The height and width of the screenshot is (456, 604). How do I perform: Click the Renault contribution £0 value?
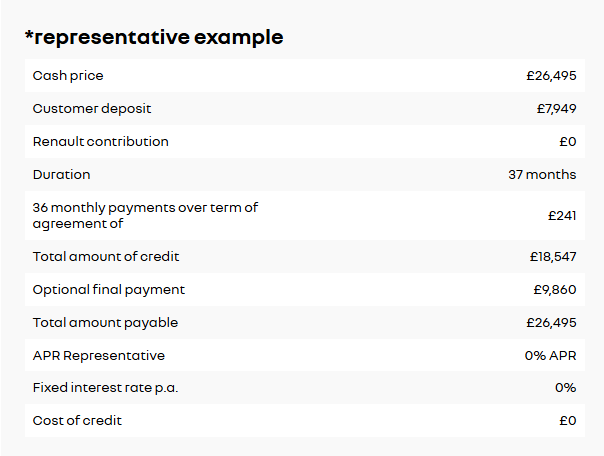pos(568,142)
